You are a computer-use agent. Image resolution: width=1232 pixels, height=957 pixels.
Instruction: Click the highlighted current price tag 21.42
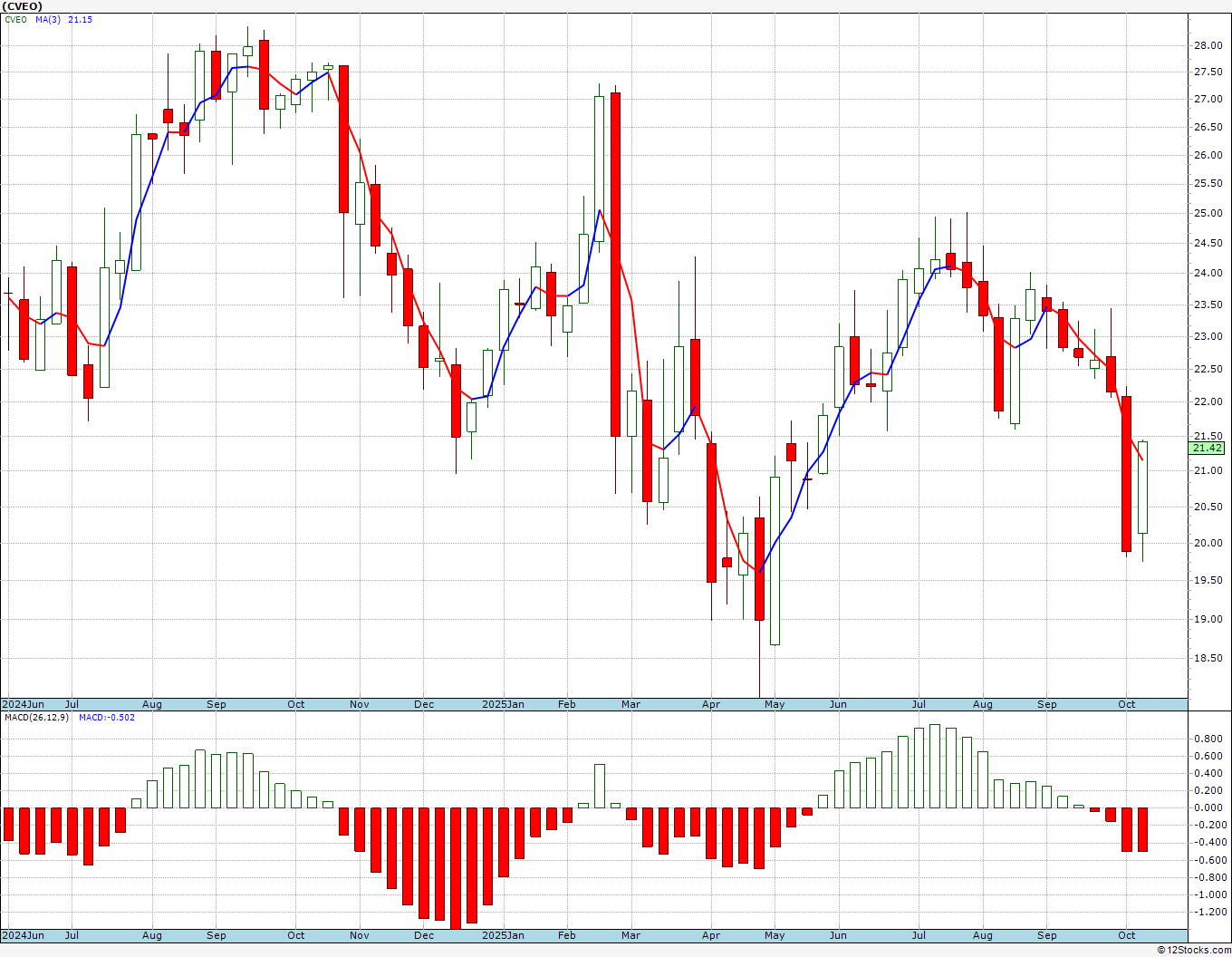click(x=1208, y=448)
